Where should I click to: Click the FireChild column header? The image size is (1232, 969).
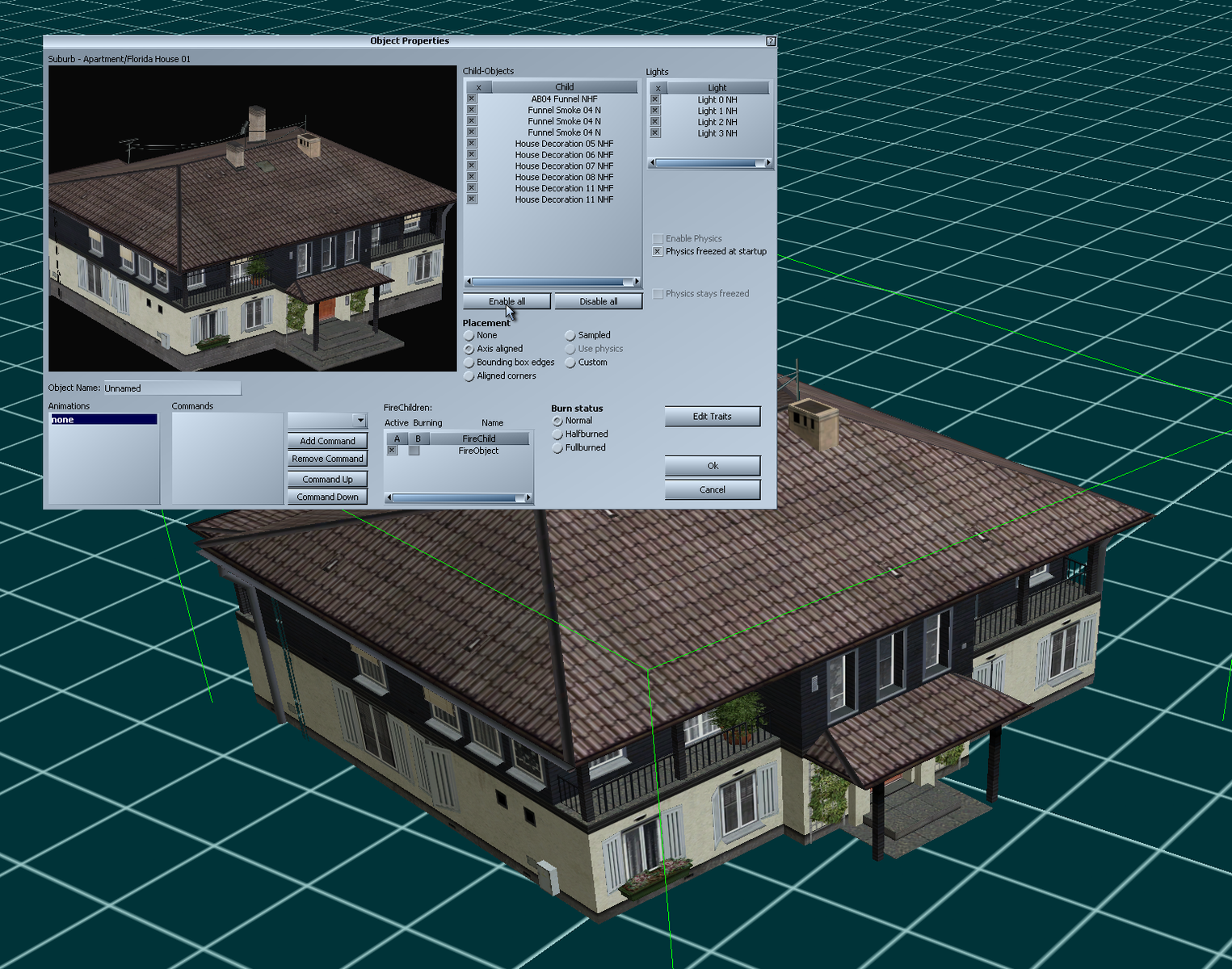(479, 438)
